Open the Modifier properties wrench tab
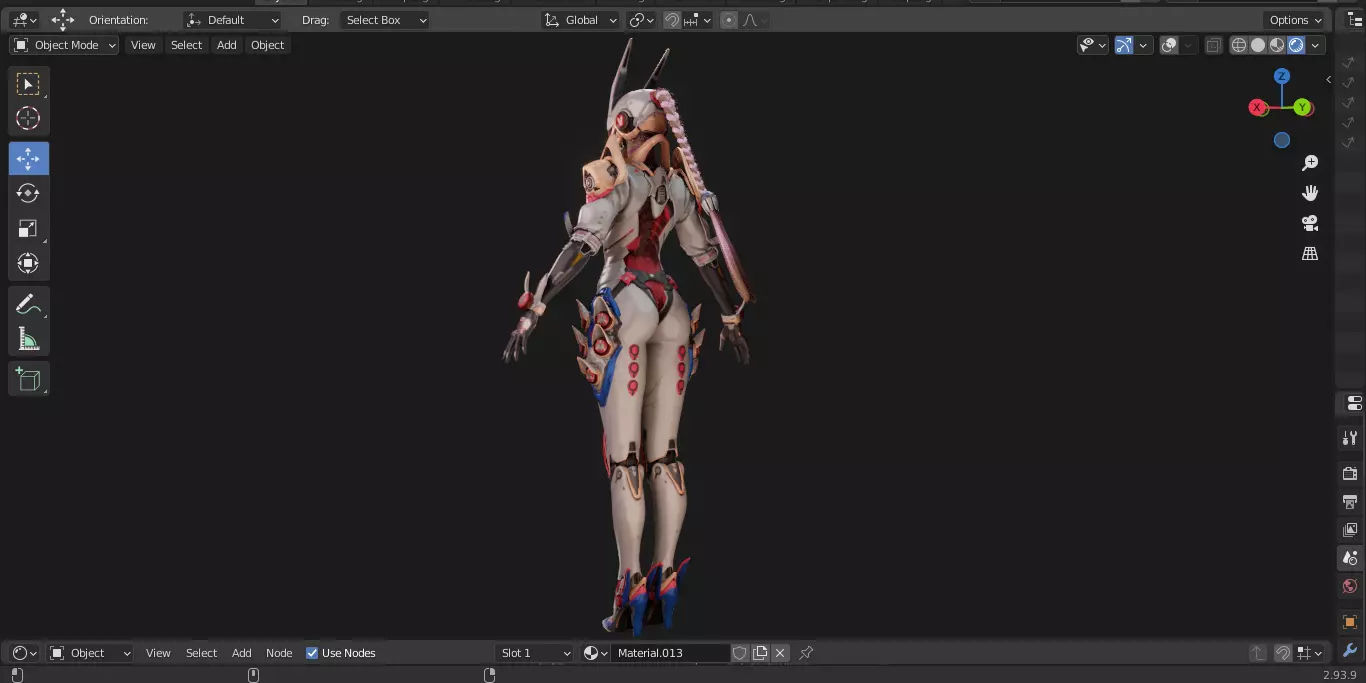 click(1350, 650)
